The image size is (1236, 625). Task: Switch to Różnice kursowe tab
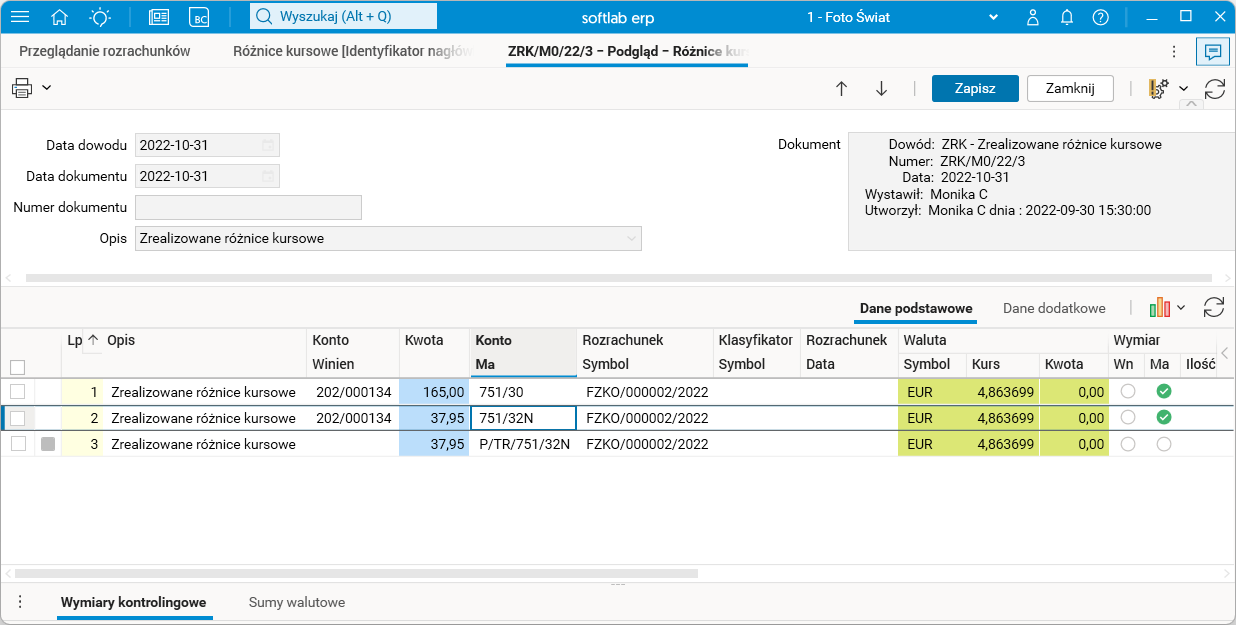353,50
